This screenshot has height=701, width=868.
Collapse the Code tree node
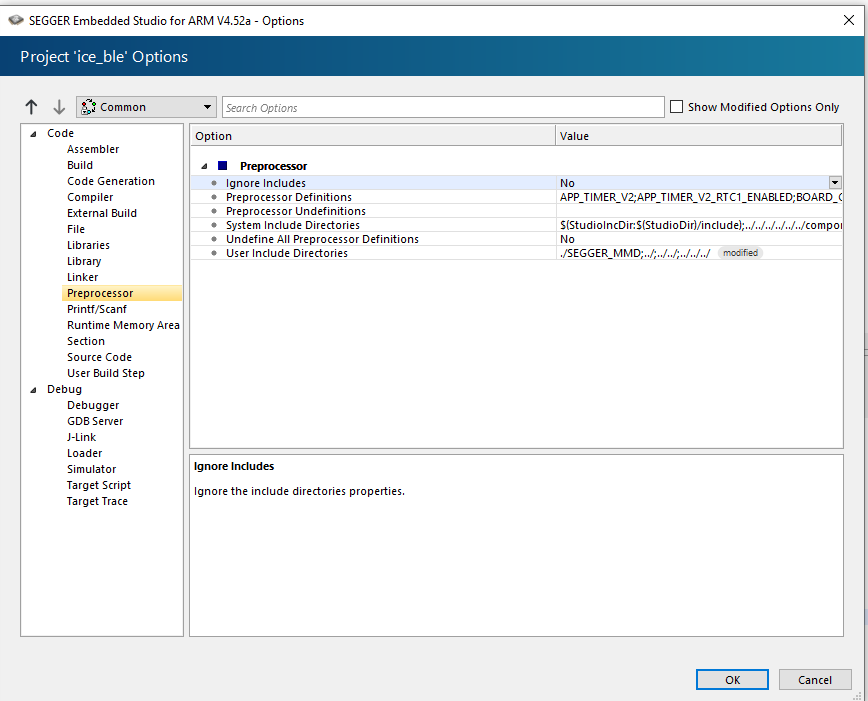tap(32, 134)
